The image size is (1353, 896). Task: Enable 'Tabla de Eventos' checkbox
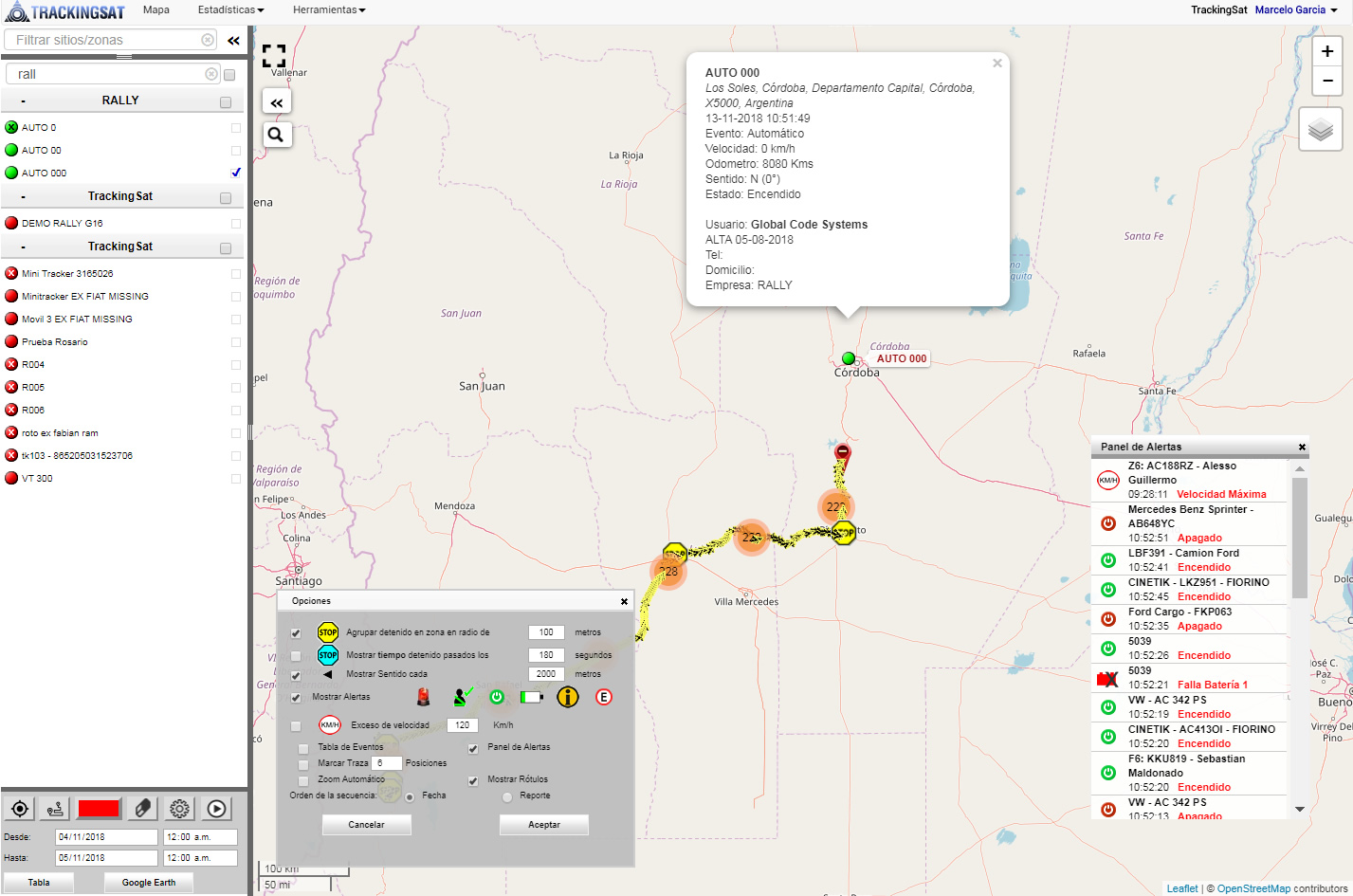[303, 748]
